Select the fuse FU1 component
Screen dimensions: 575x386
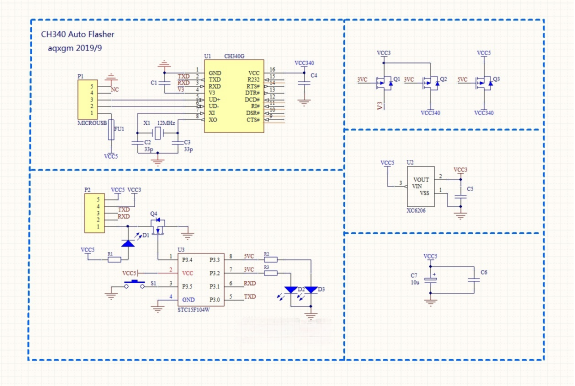111,129
